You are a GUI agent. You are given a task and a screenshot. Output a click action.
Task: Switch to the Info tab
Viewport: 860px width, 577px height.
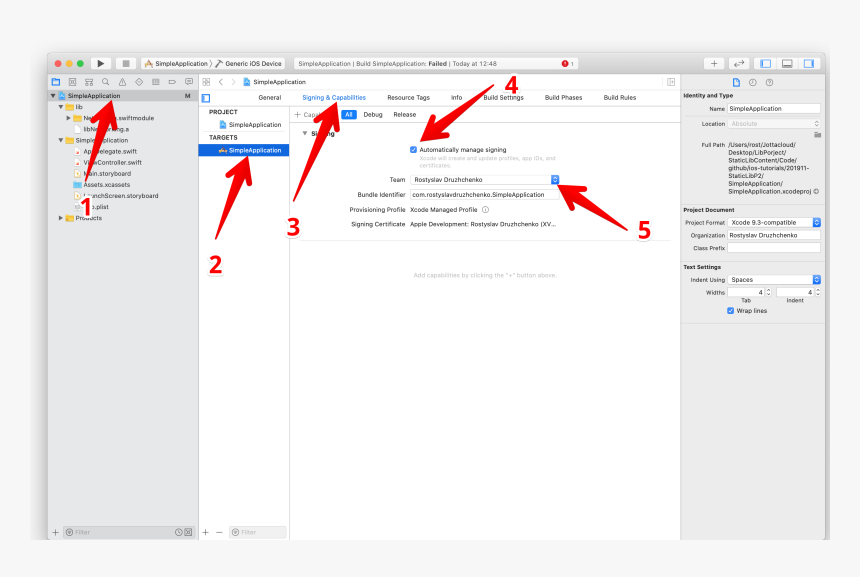[x=456, y=98]
